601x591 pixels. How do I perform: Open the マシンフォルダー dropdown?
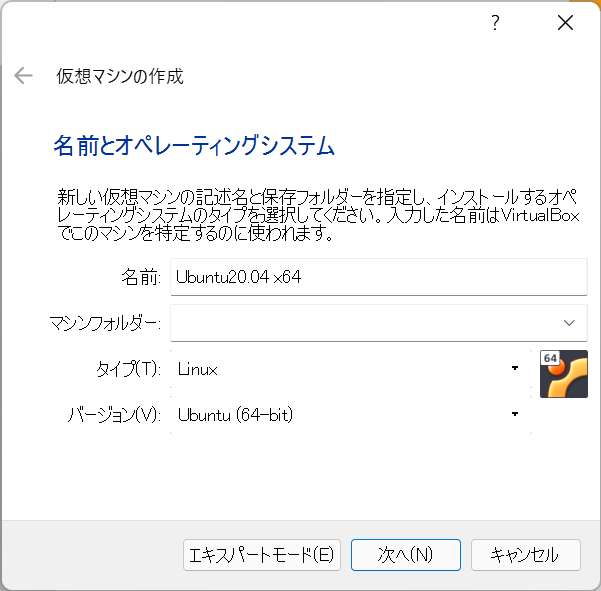pos(379,323)
